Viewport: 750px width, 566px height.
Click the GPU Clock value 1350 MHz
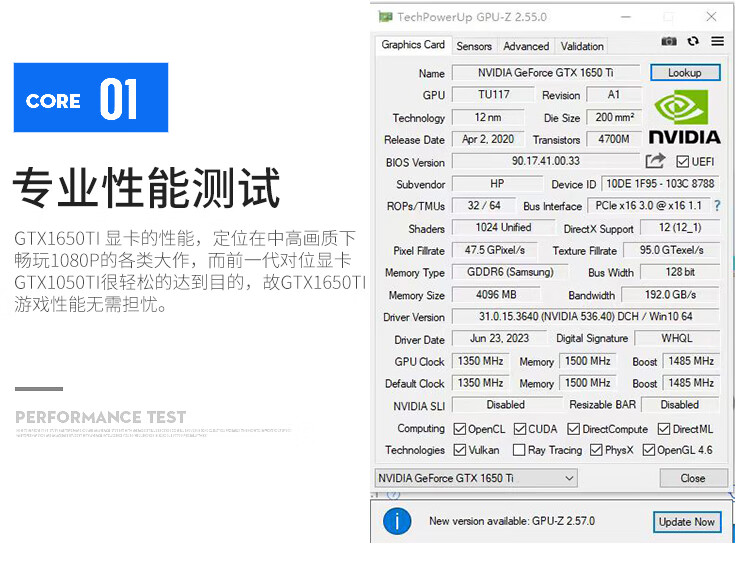[480, 361]
